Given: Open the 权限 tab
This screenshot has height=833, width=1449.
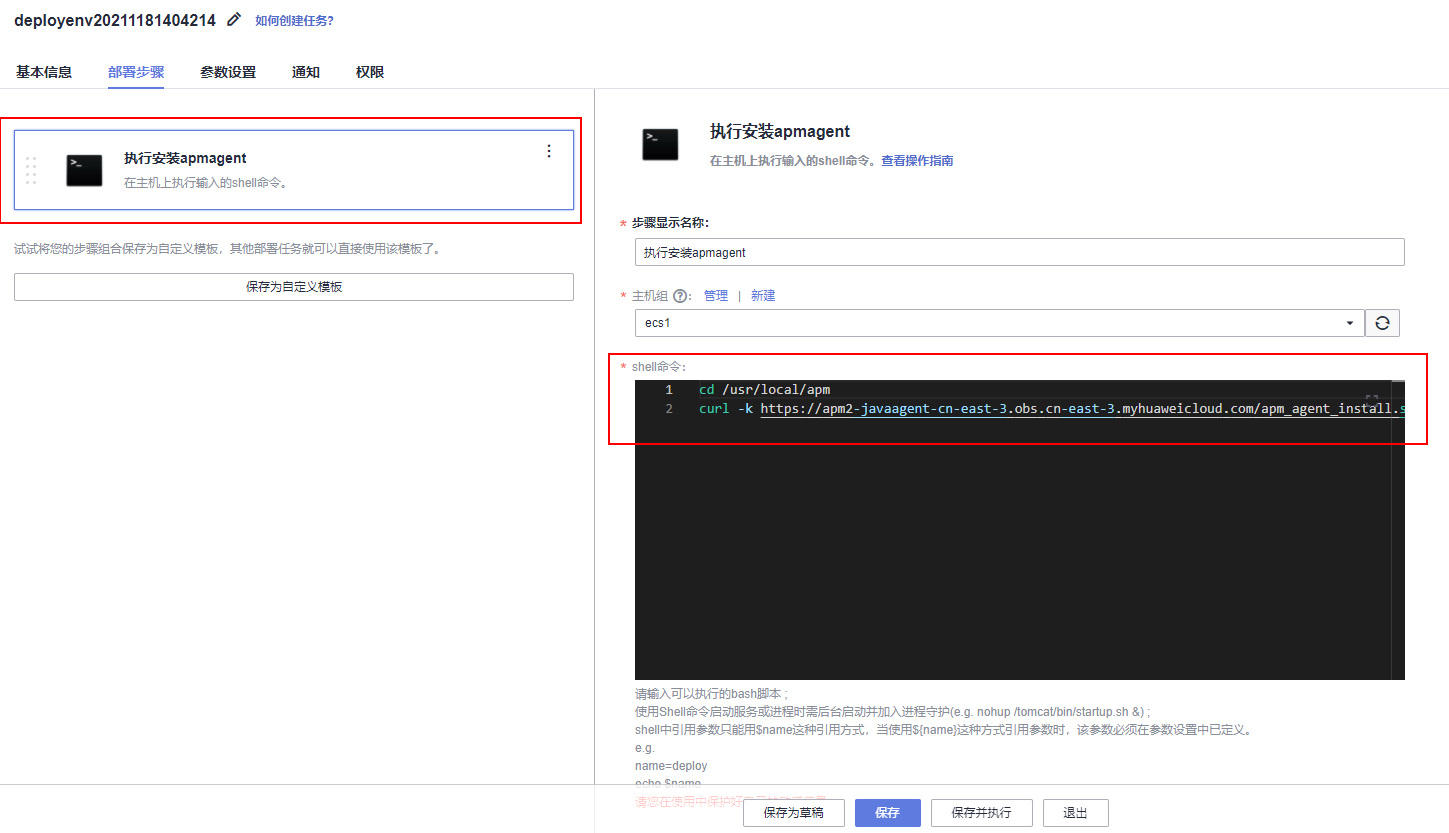Looking at the screenshot, I should [370, 72].
